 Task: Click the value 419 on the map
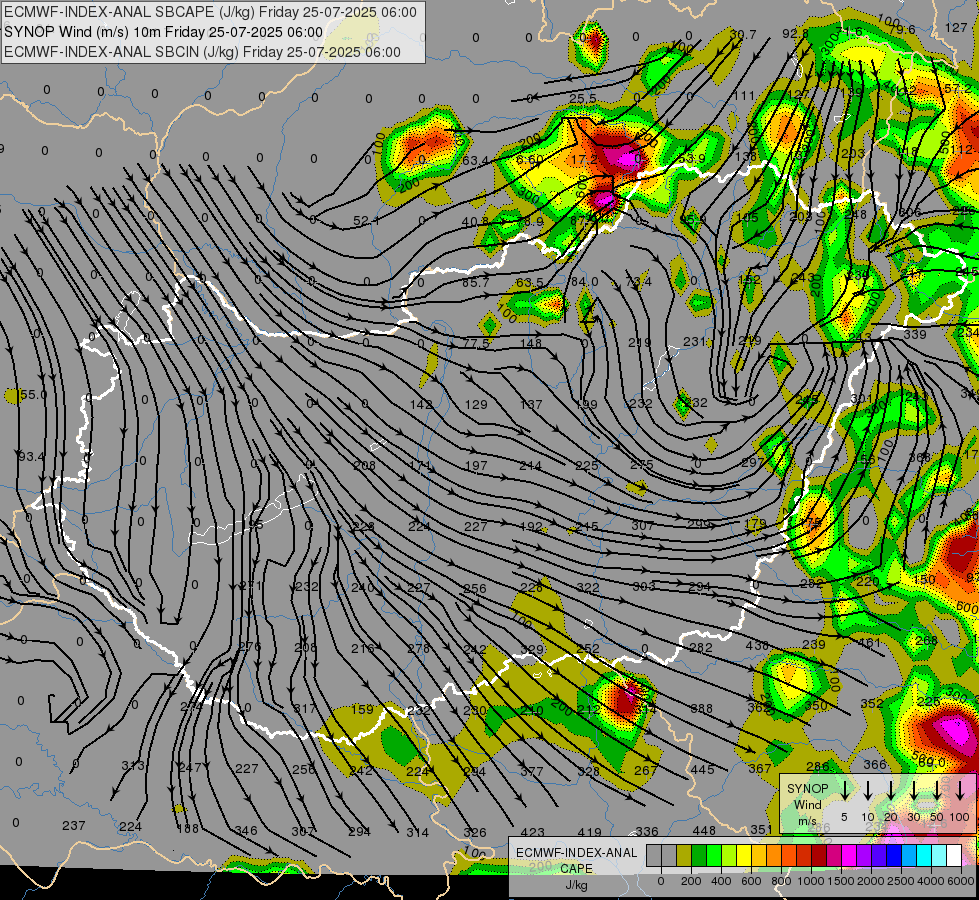pos(589,833)
